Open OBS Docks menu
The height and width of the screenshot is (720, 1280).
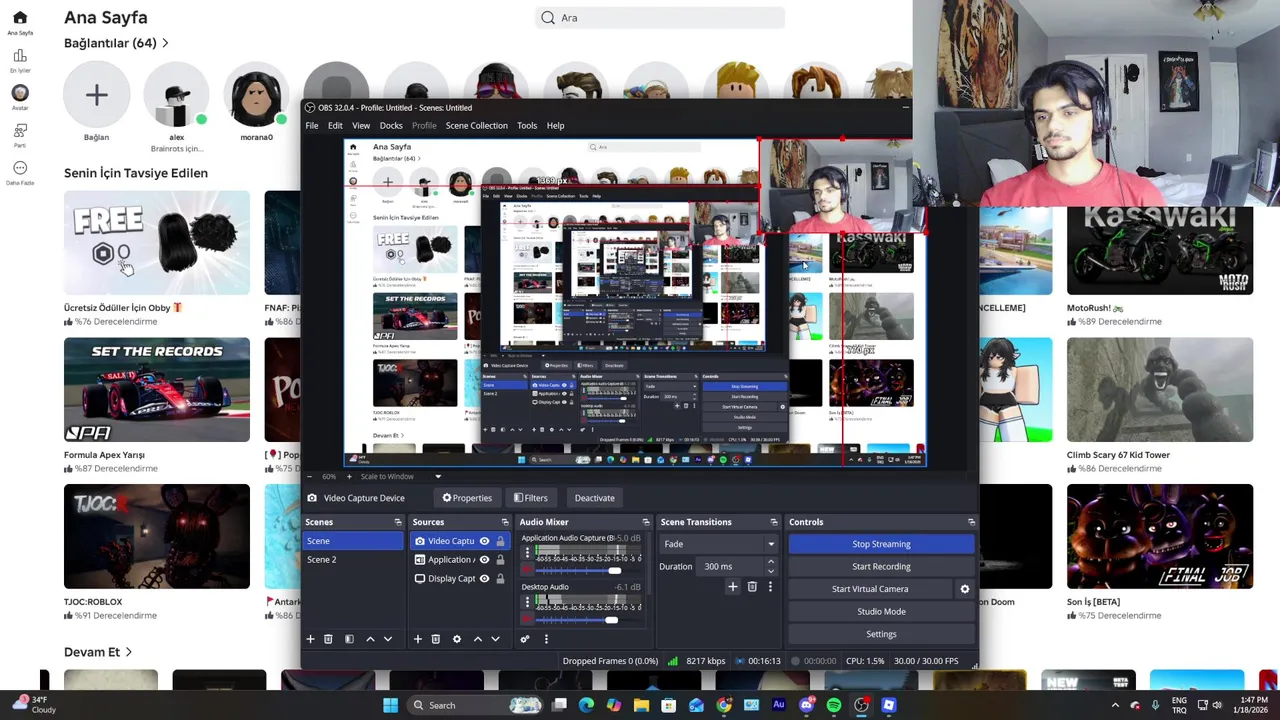point(391,126)
